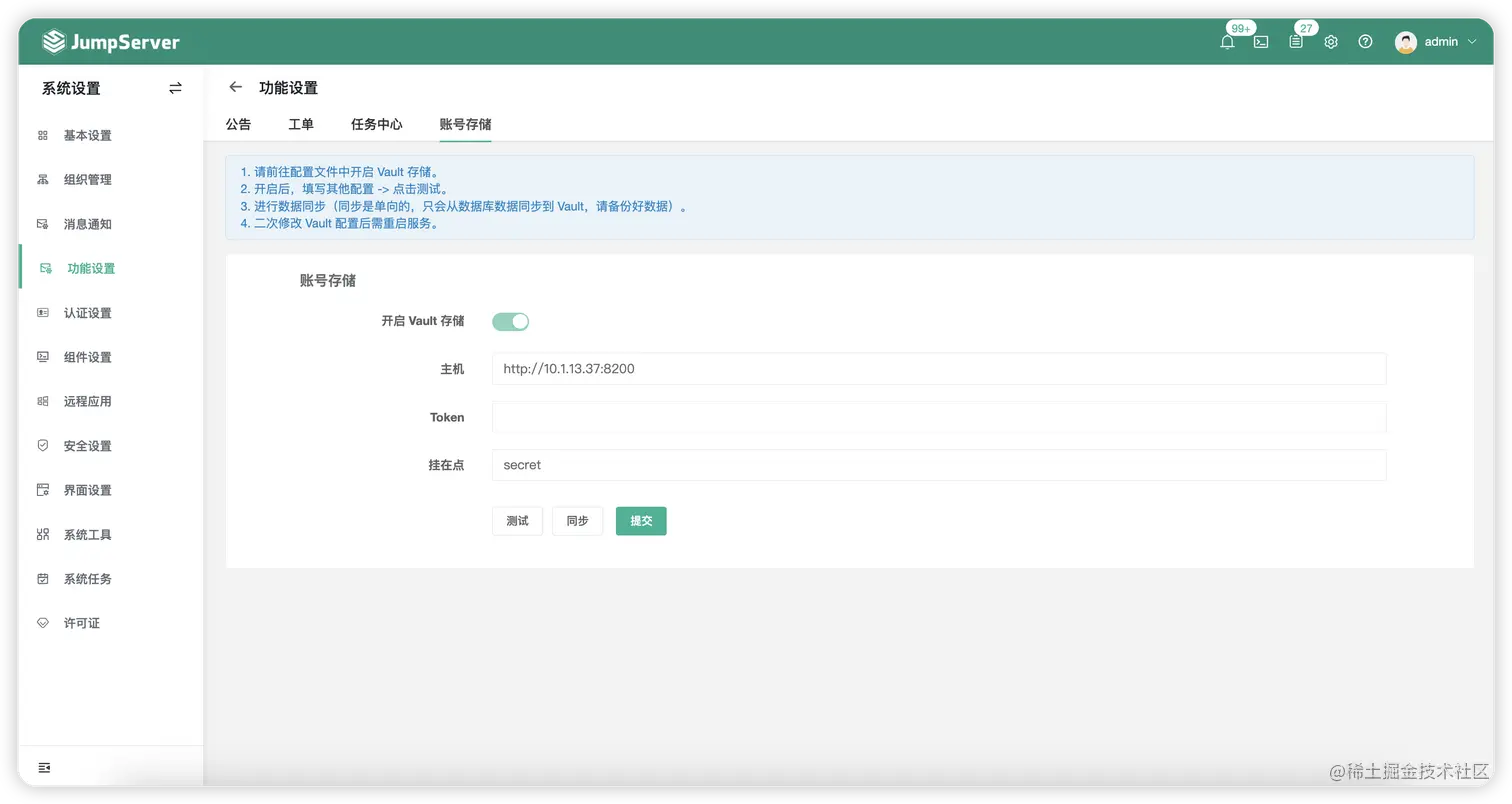
Task: Click the 远程应用 sidebar icon
Action: click(43, 401)
